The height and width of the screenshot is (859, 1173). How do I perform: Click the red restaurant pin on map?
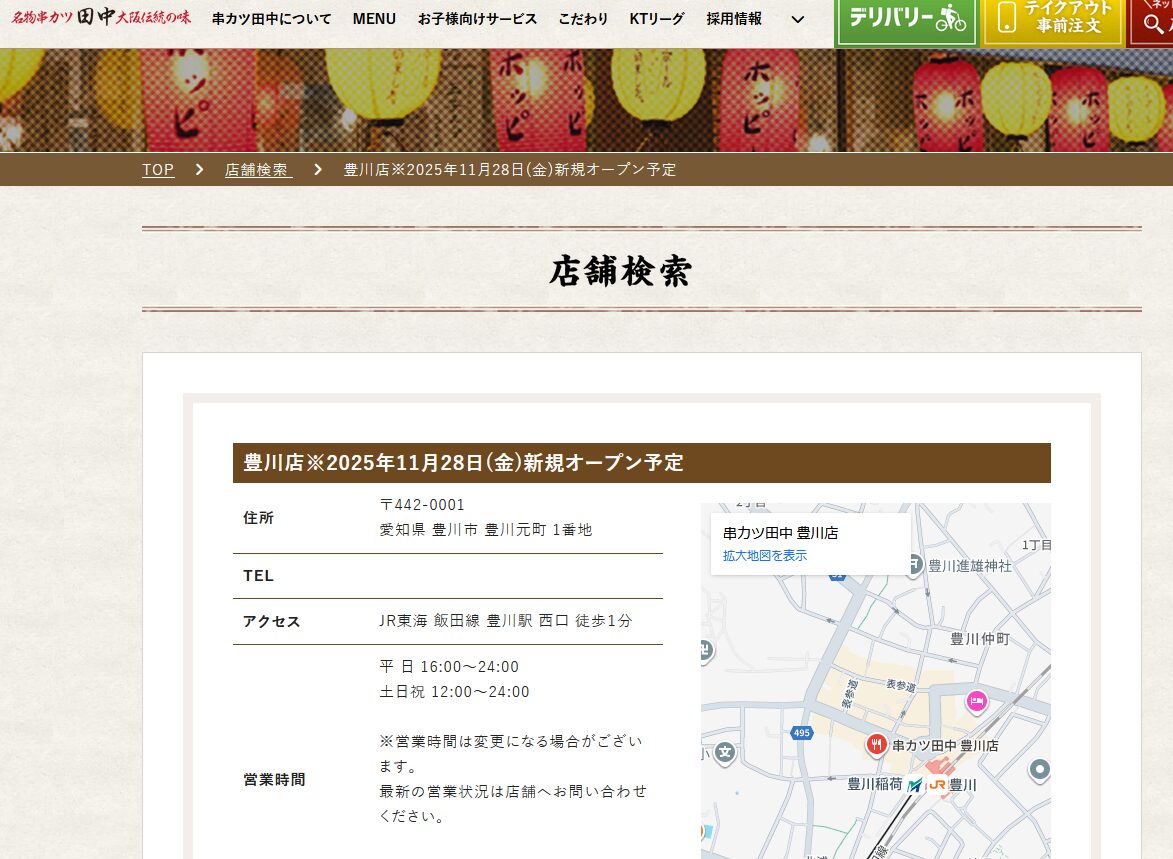(x=876, y=744)
